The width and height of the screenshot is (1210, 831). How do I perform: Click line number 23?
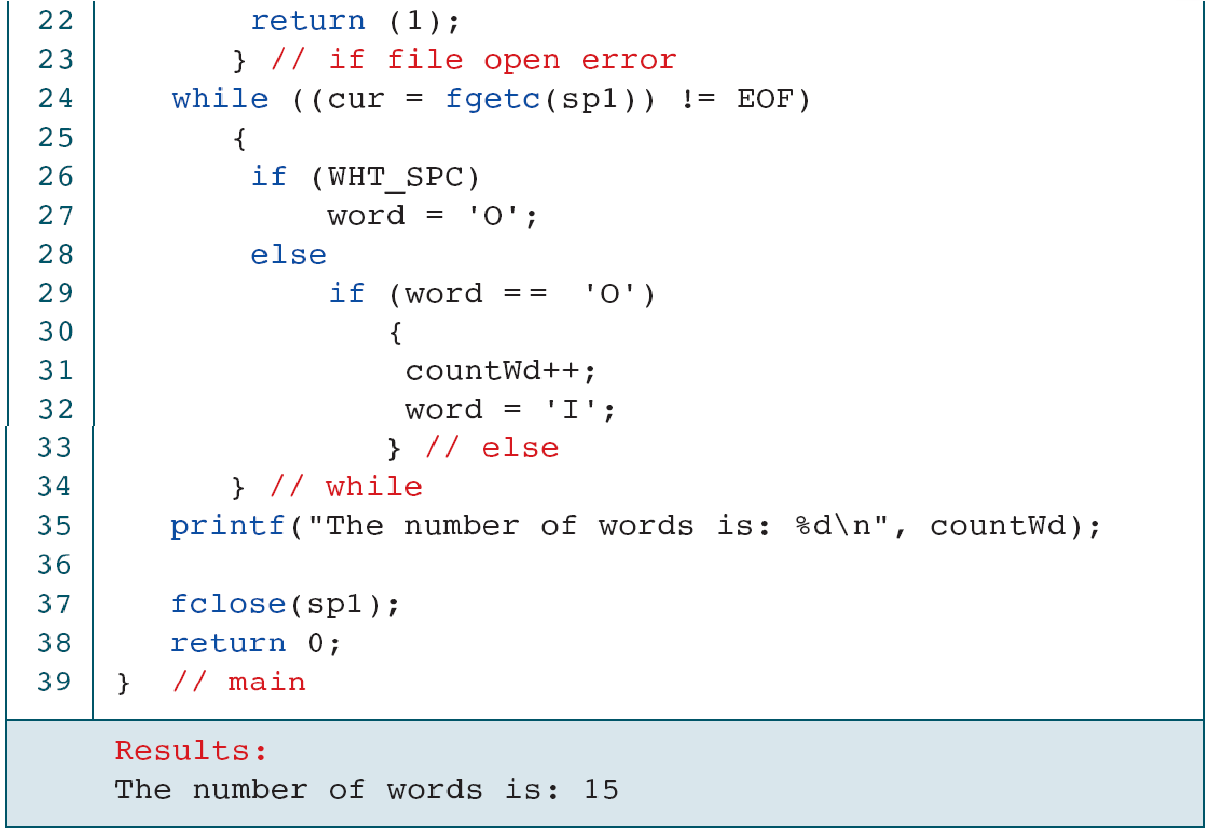click(x=56, y=60)
